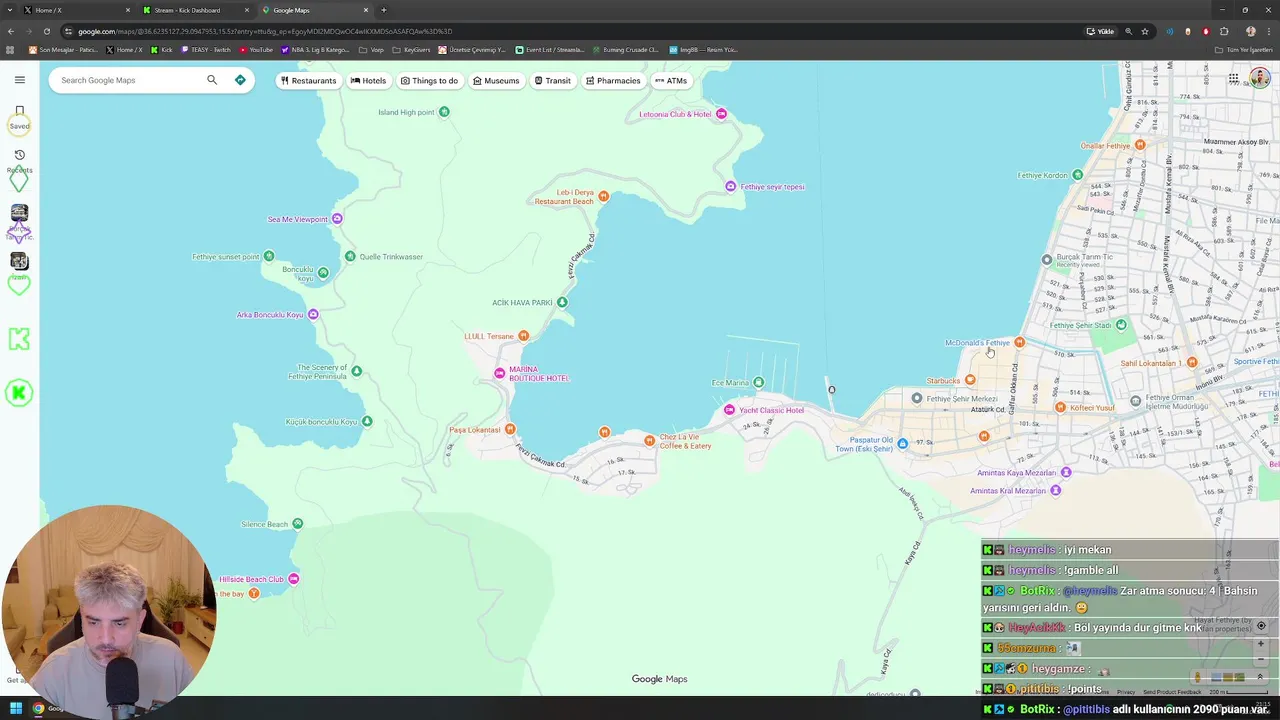Show Things to do on the map
Image resolution: width=1280 pixels, height=720 pixels.
point(429,80)
